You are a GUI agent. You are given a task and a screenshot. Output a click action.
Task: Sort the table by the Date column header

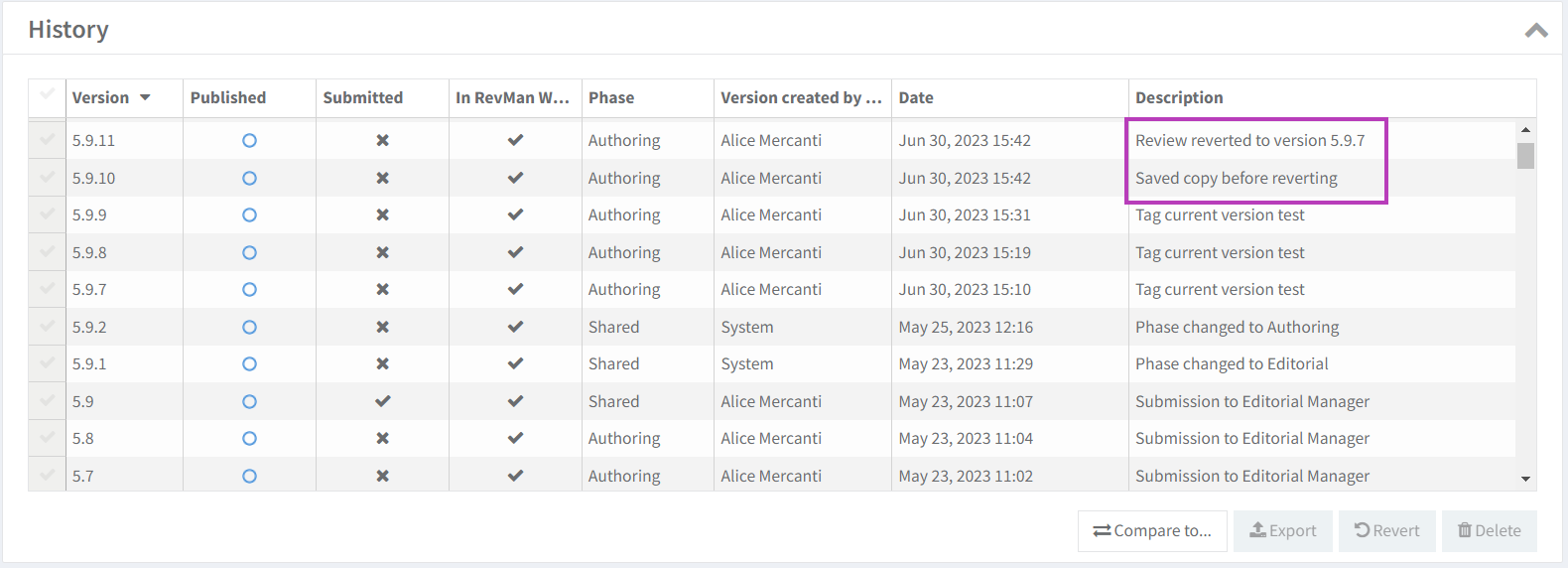coord(916,98)
